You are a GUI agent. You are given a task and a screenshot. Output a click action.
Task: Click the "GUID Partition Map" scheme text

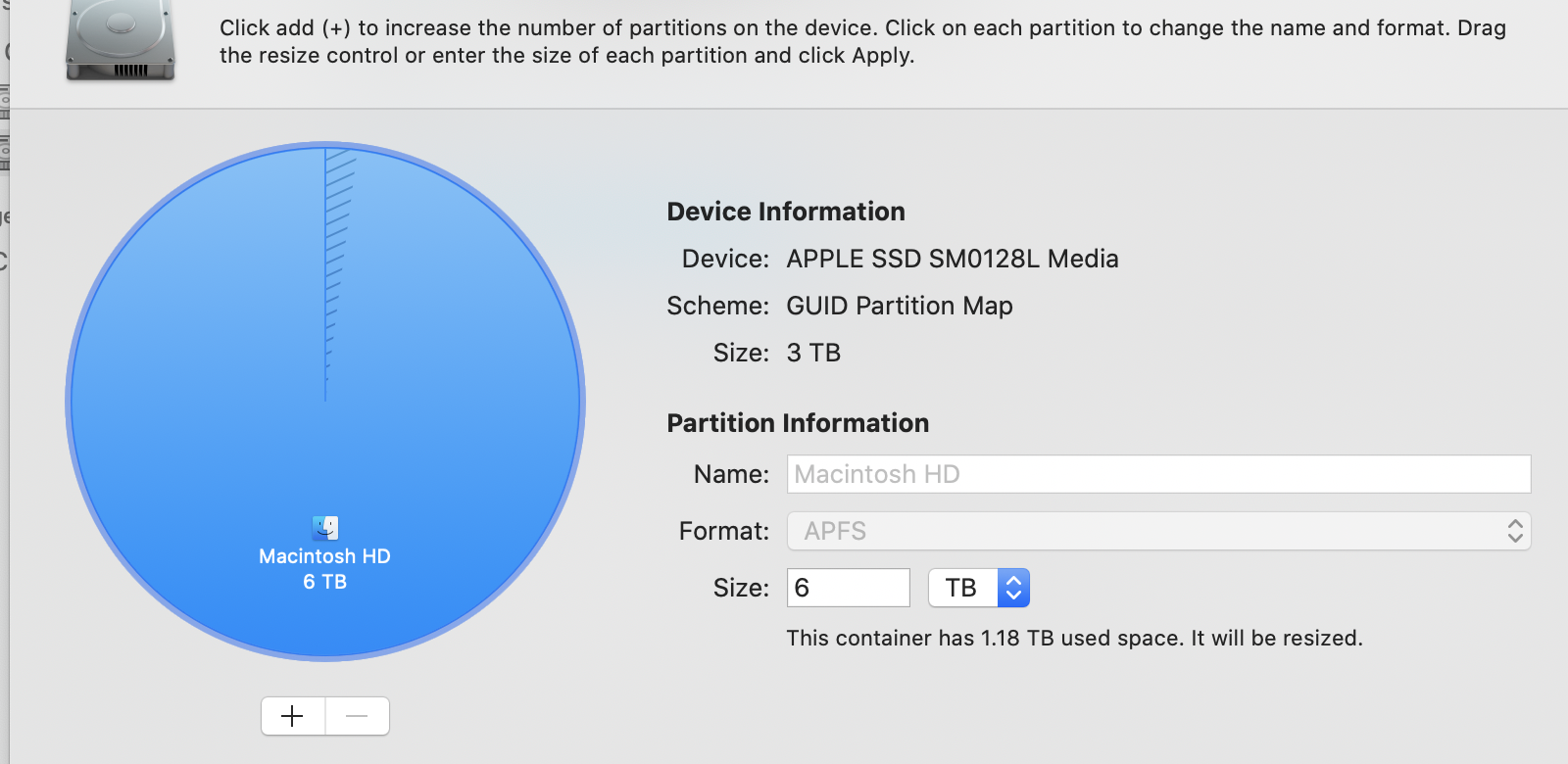point(899,306)
